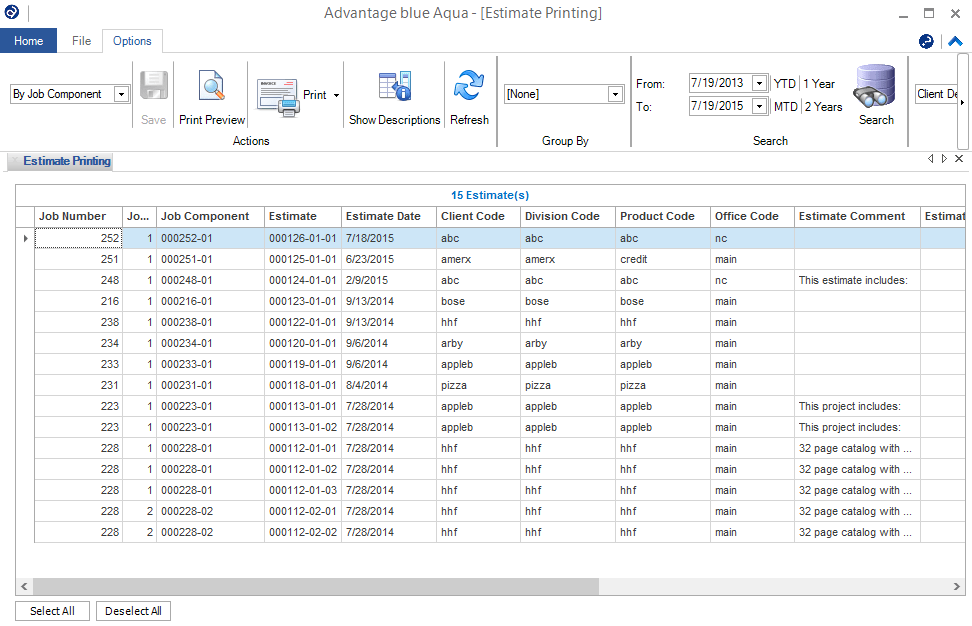Click the YTD date range button

[x=784, y=84]
